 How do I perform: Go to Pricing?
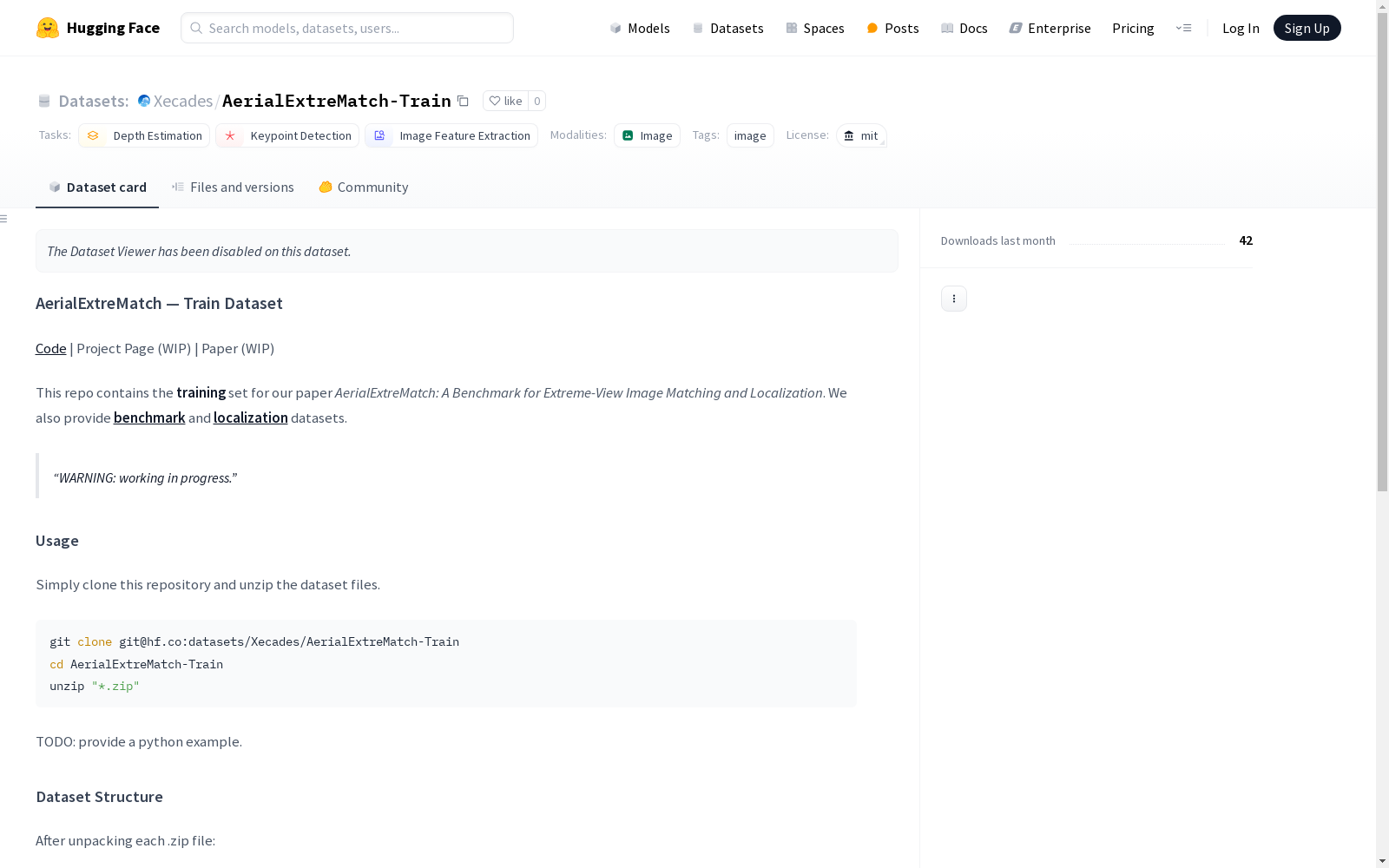(1133, 28)
